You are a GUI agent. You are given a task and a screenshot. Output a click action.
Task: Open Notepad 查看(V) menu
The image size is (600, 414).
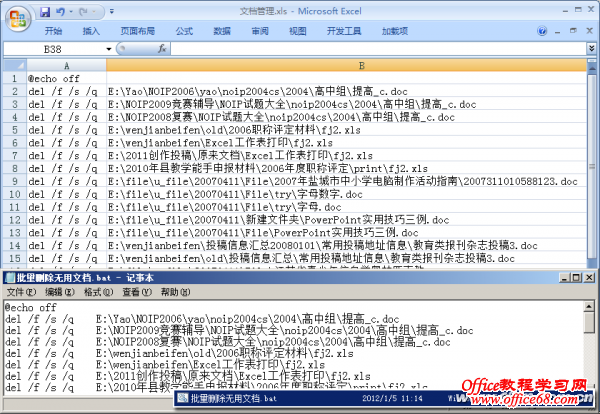137,292
